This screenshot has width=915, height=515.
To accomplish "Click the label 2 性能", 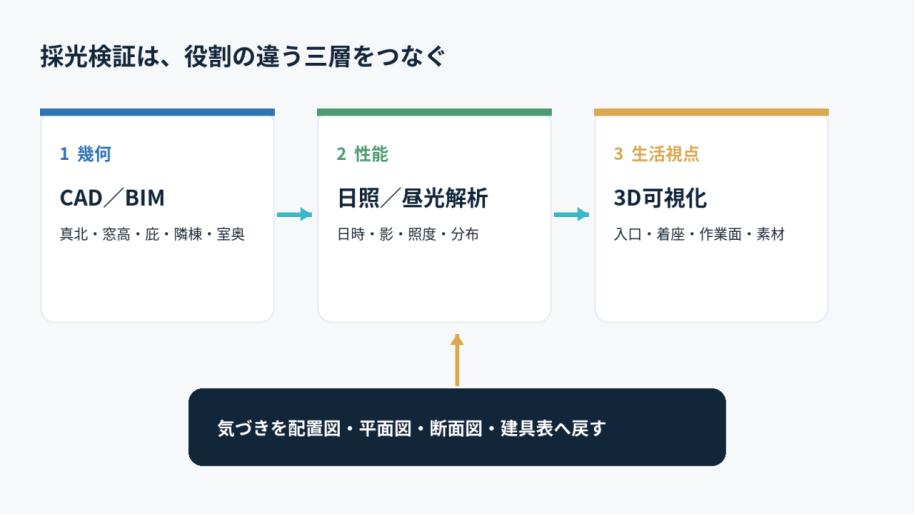I will pyautogui.click(x=362, y=154).
